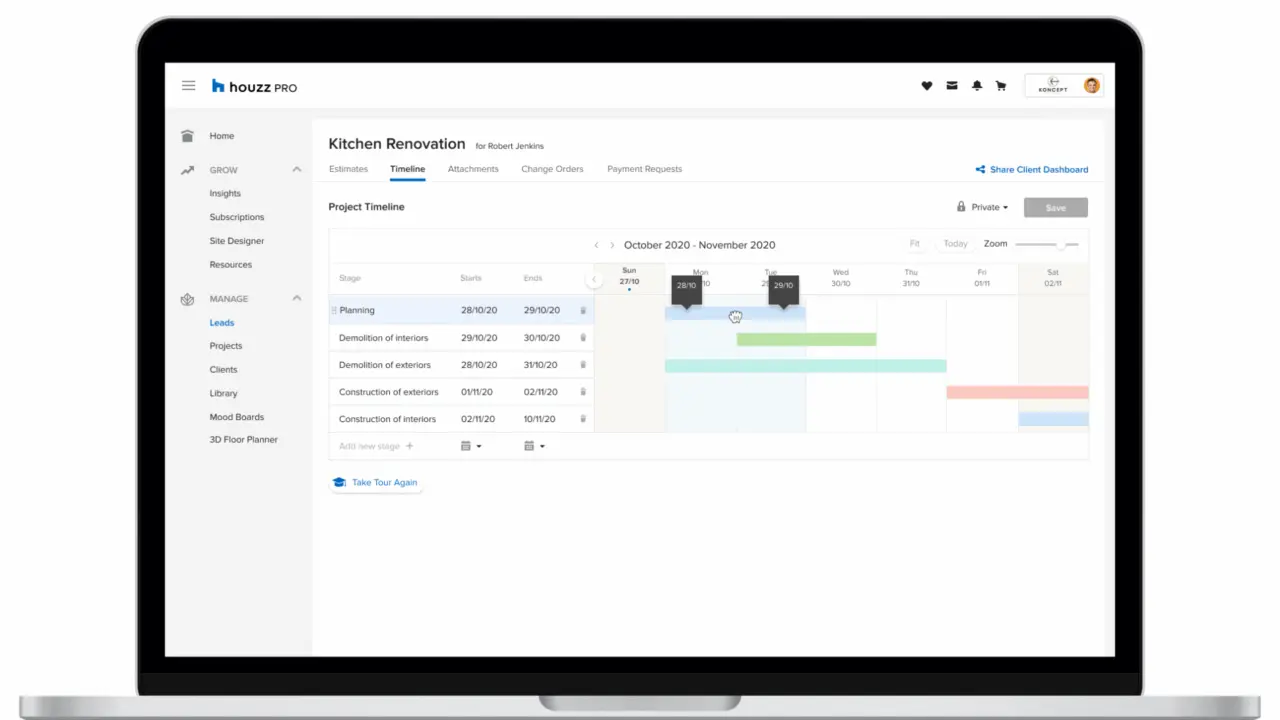Viewport: 1280px width, 720px height.
Task: Open shopping cart icon
Action: click(x=1001, y=86)
